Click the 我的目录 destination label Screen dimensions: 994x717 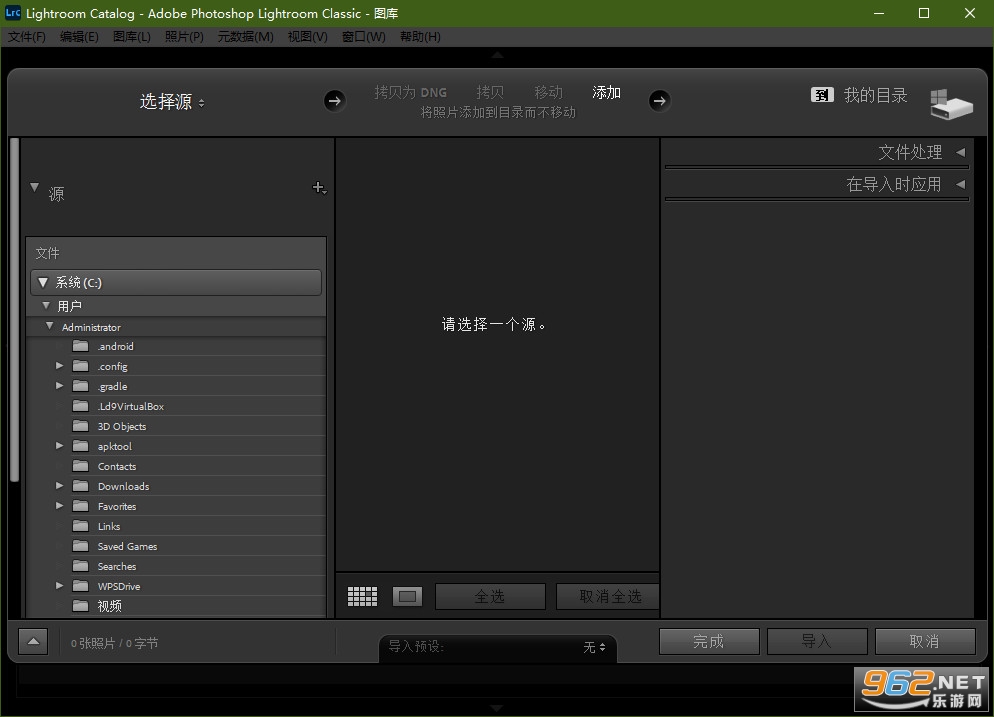(x=875, y=95)
